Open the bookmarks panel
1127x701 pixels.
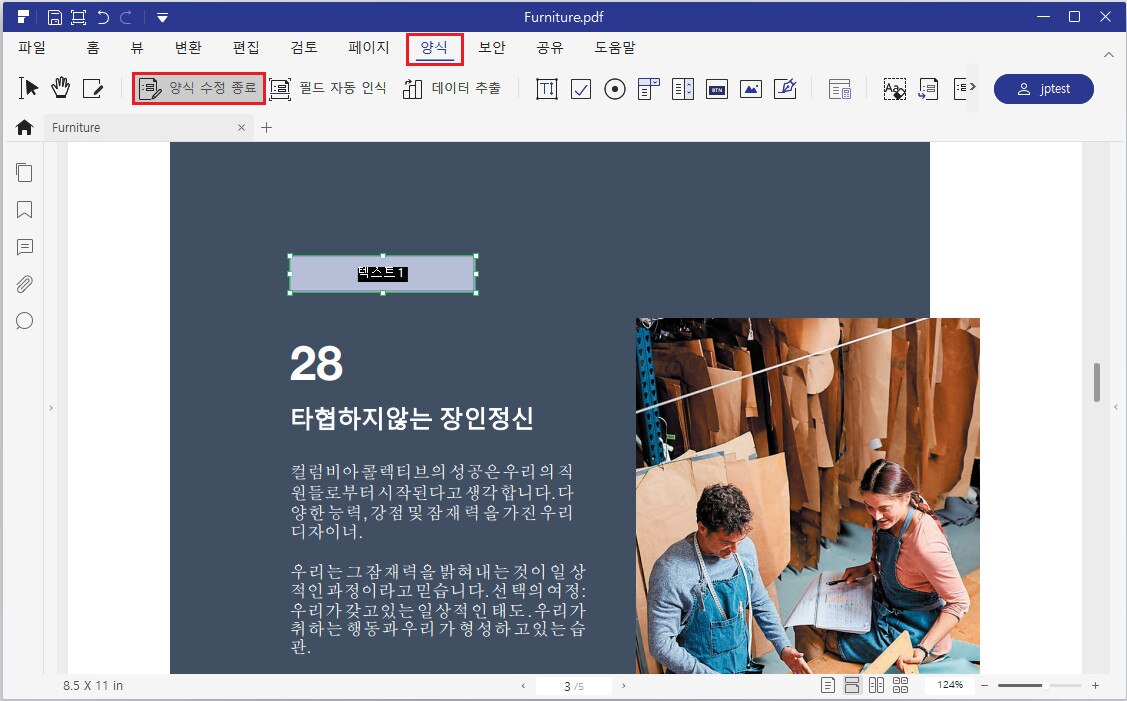click(24, 210)
